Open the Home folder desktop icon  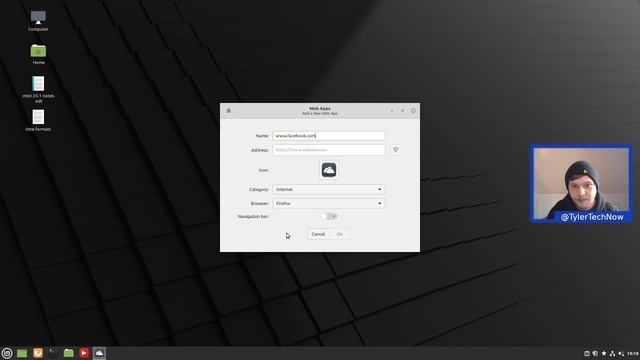[38, 54]
